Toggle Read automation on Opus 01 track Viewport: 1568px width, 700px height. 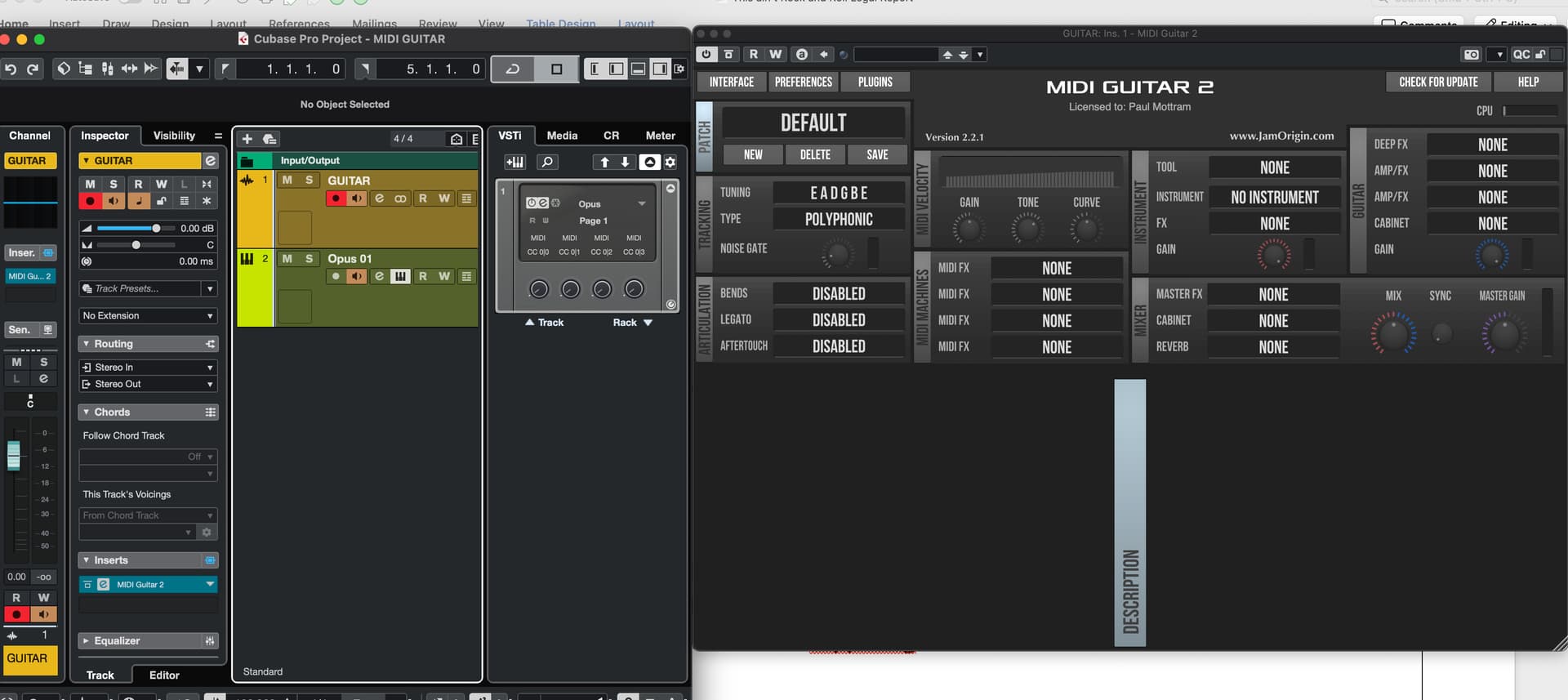(422, 276)
